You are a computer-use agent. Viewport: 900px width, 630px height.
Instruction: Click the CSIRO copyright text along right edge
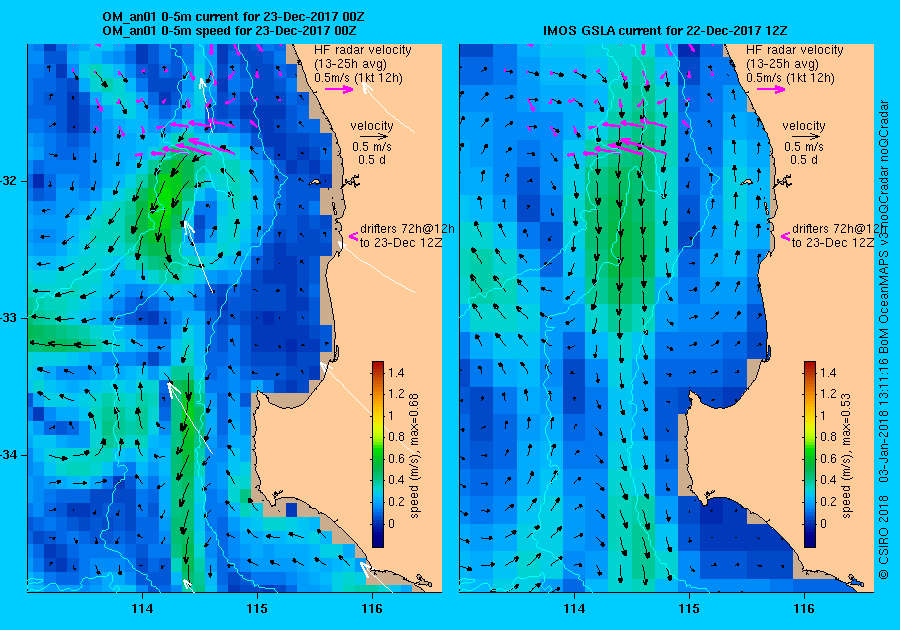883,339
